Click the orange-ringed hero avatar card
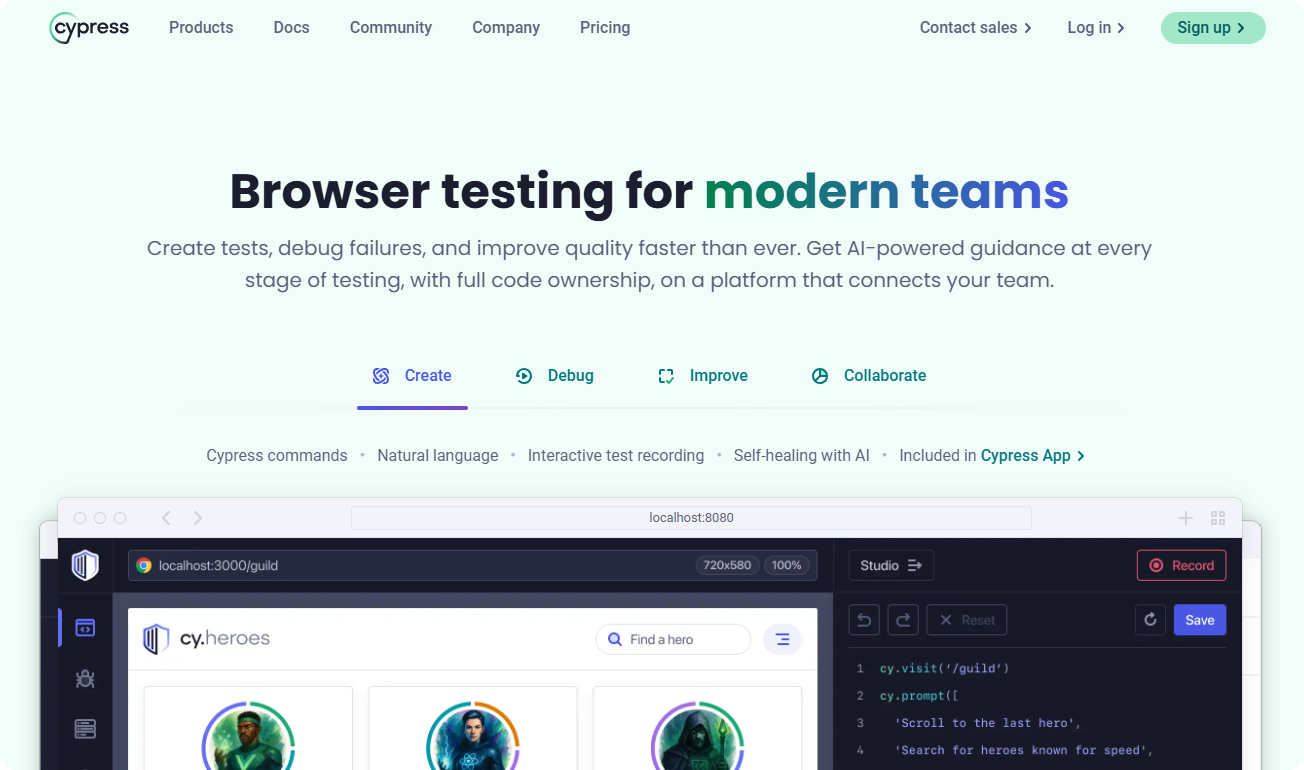 click(x=473, y=728)
